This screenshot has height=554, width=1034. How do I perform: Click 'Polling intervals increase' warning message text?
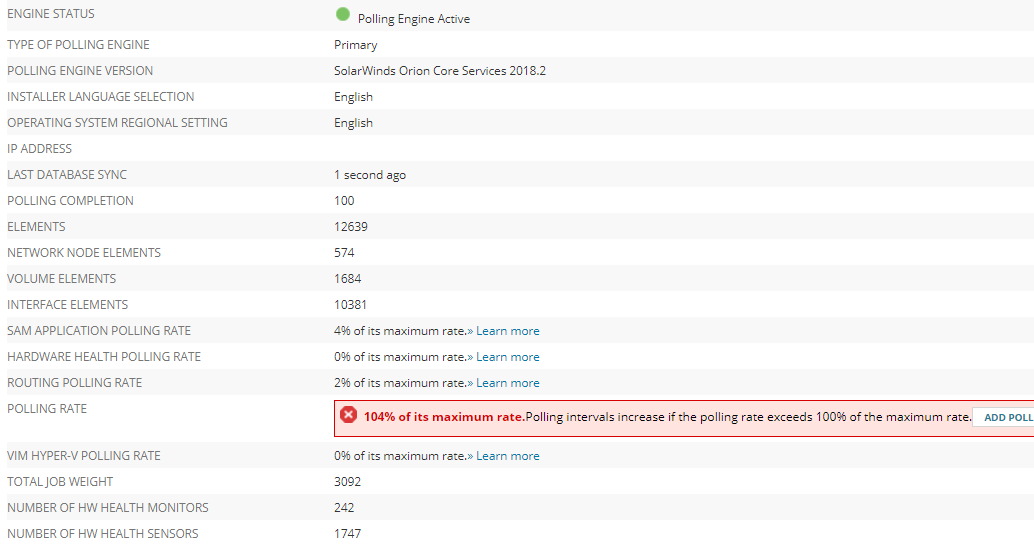pyautogui.click(x=748, y=417)
